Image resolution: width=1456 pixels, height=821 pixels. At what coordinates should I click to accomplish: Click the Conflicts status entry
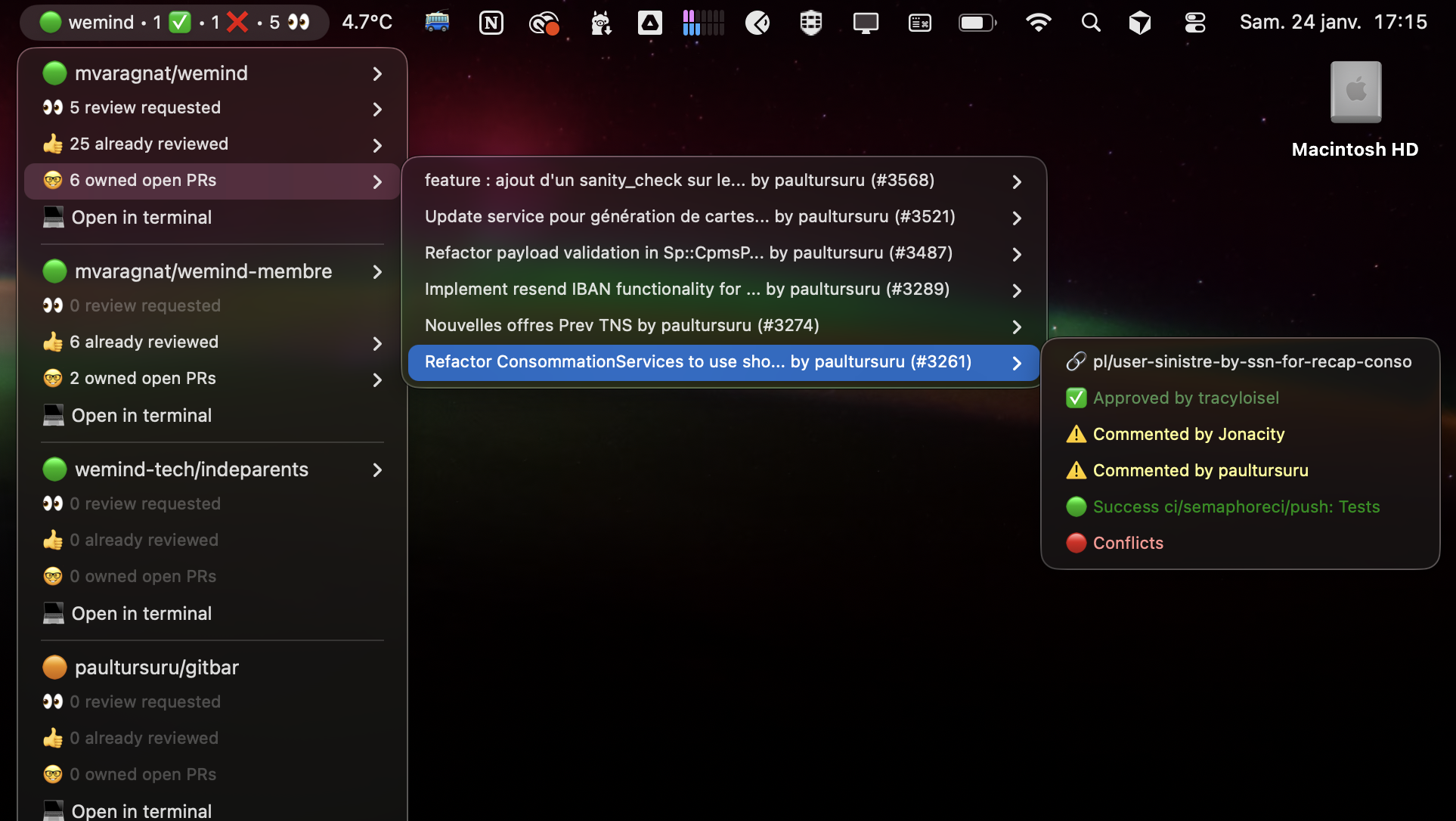(1127, 543)
